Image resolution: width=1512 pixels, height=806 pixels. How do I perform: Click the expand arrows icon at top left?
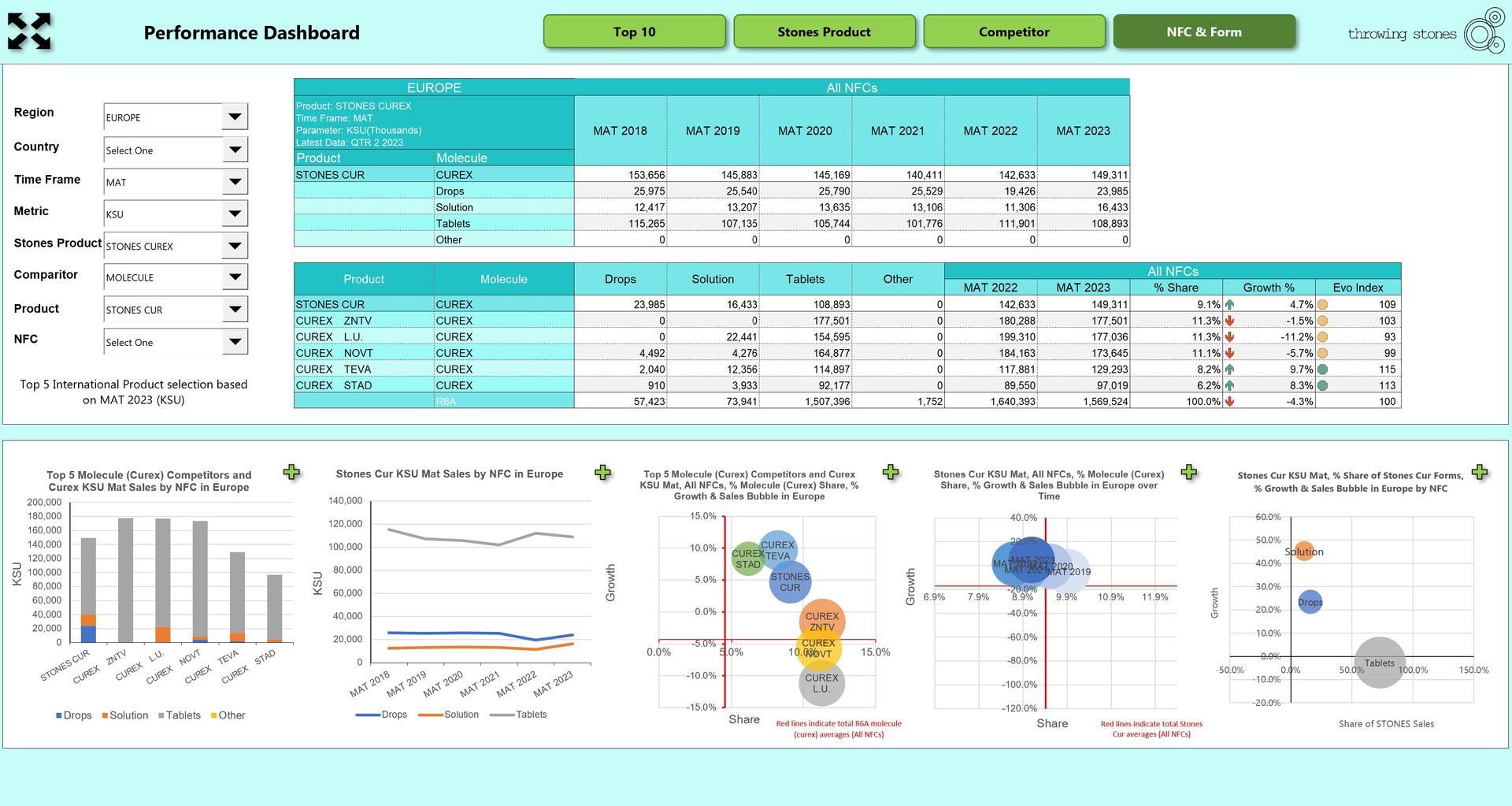point(29,32)
